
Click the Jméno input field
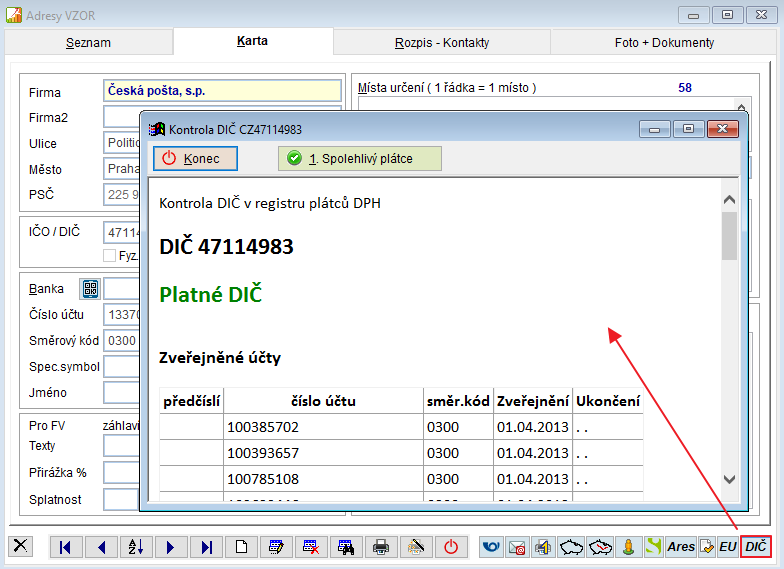pyautogui.click(x=122, y=392)
